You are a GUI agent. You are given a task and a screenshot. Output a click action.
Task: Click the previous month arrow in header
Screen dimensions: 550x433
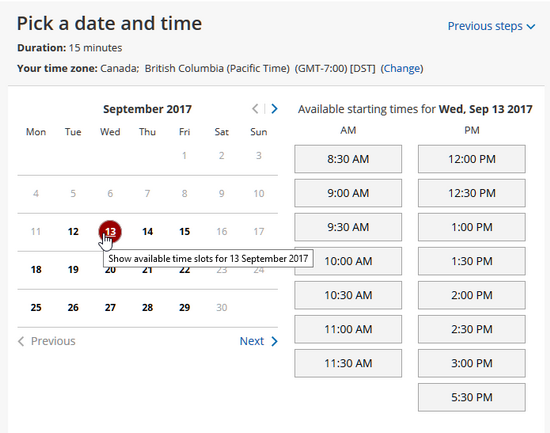[255, 109]
